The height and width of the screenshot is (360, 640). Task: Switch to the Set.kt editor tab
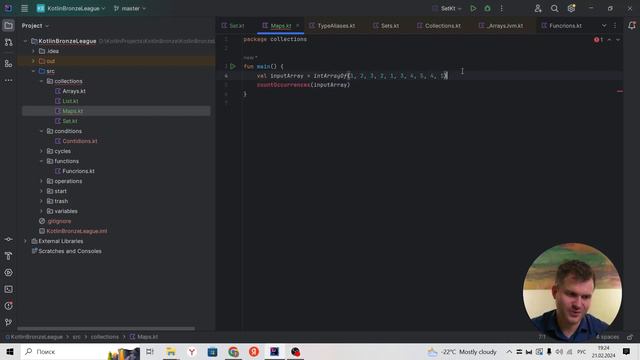click(233, 26)
